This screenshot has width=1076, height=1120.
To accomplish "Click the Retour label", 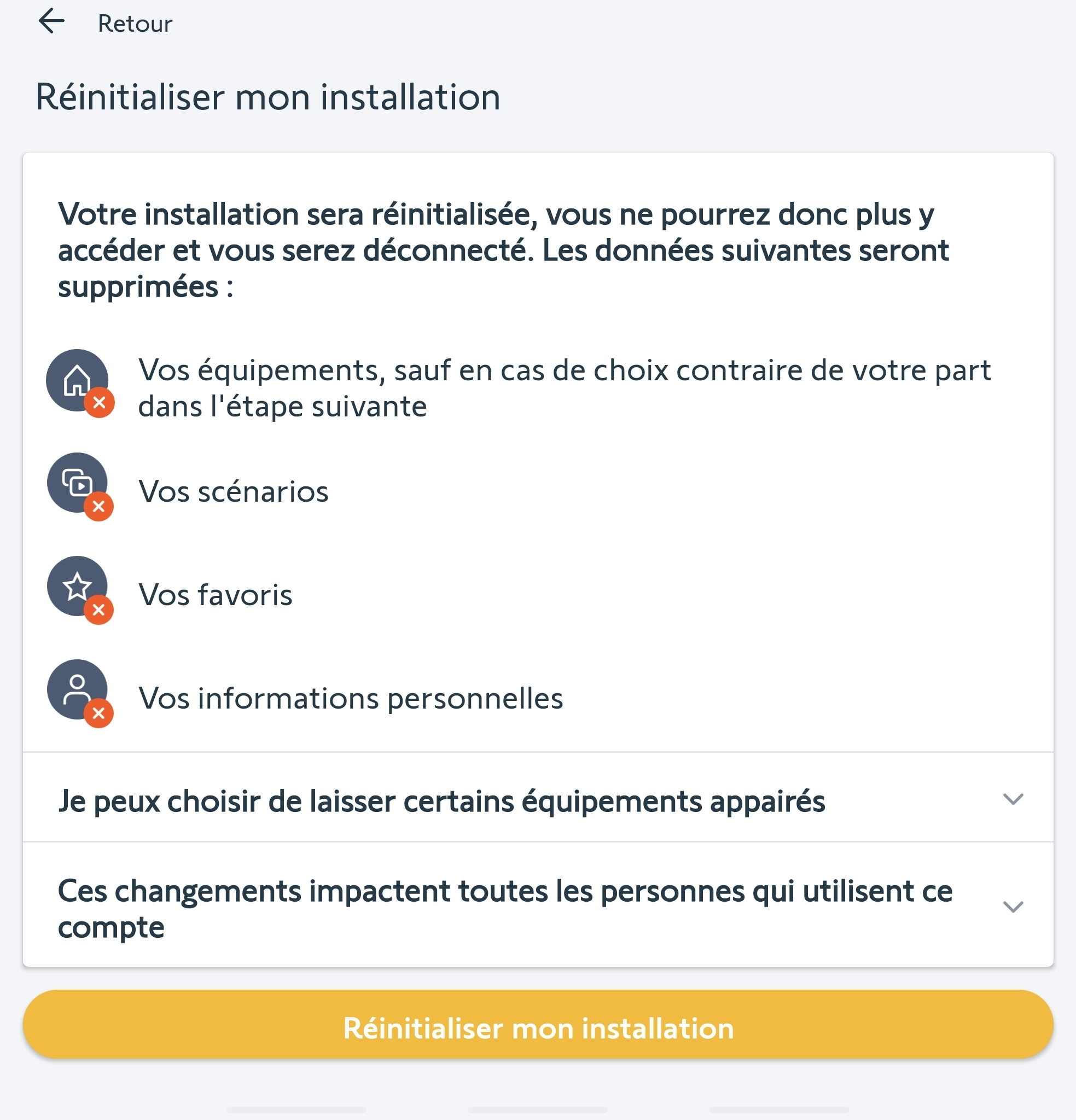I will (x=135, y=24).
